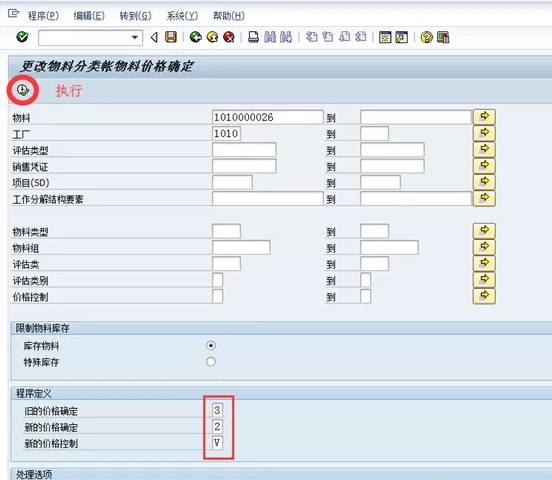Click the yellow Exit arrow icon
The image size is (552, 480).
tap(212, 37)
